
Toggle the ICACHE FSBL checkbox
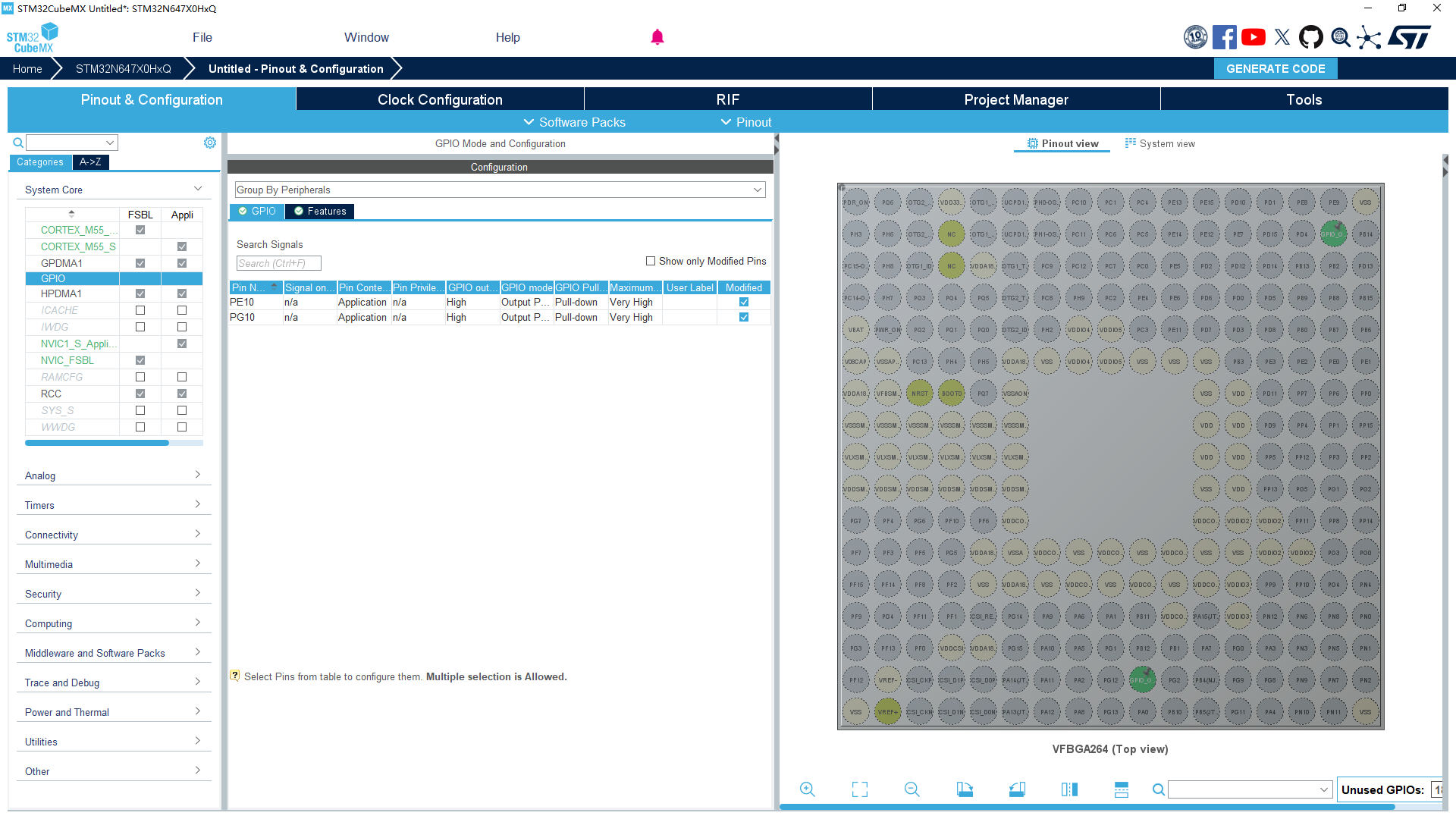[140, 310]
